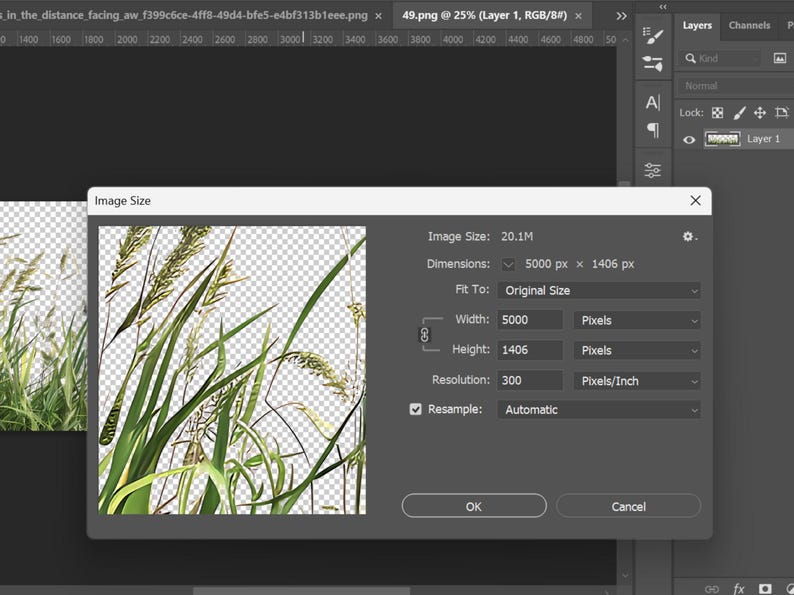
Task: Click the OK button
Action: click(474, 506)
